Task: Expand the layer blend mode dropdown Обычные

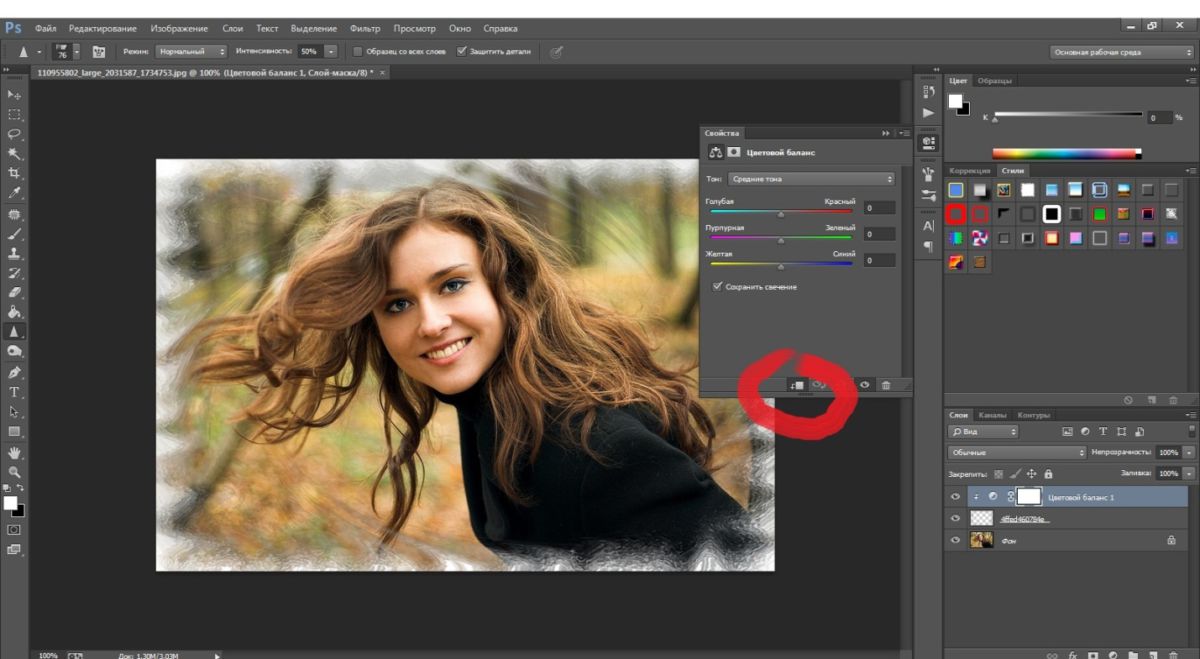Action: [x=1016, y=452]
